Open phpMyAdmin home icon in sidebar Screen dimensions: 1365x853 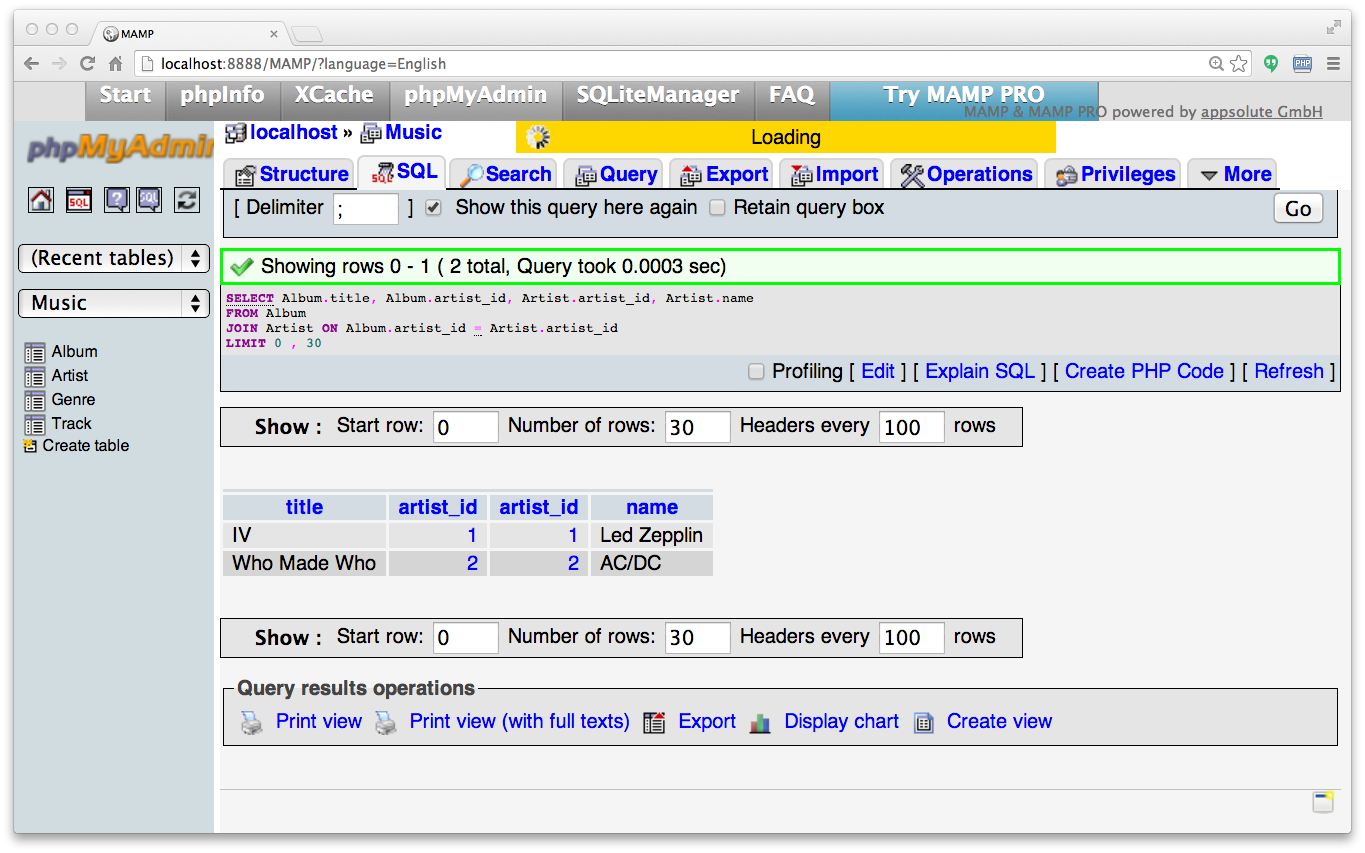coord(41,200)
